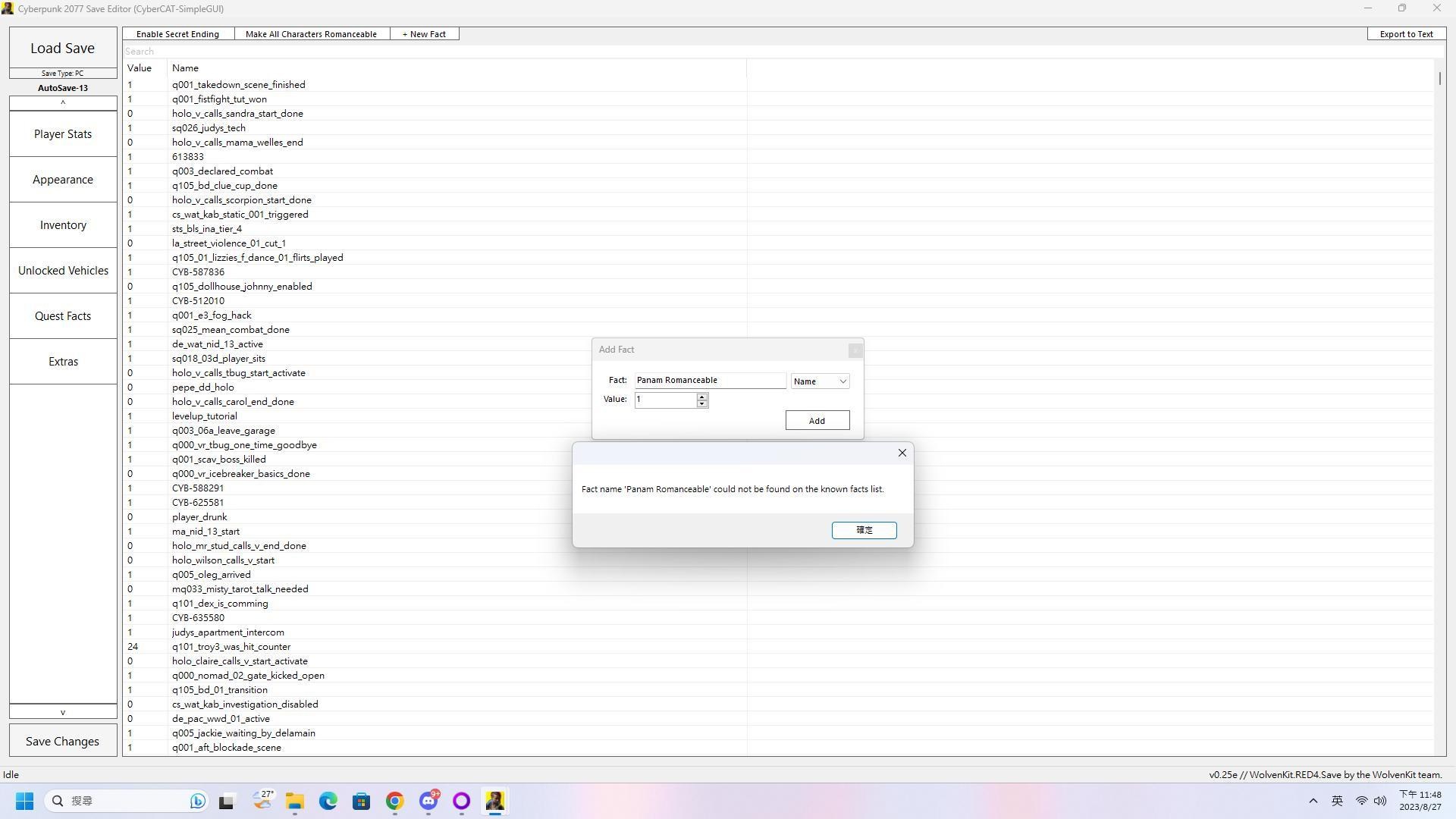Show hidden system tray icons
Screen dimensions: 1456x819
[x=1313, y=801]
